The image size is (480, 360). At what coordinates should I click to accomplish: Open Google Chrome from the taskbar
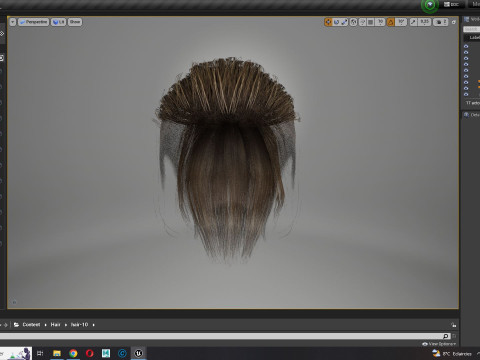(x=73, y=353)
